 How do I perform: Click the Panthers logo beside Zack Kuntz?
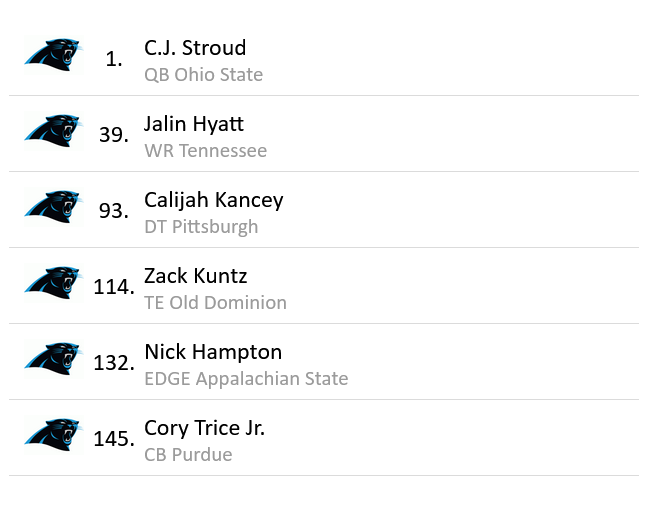[52, 283]
